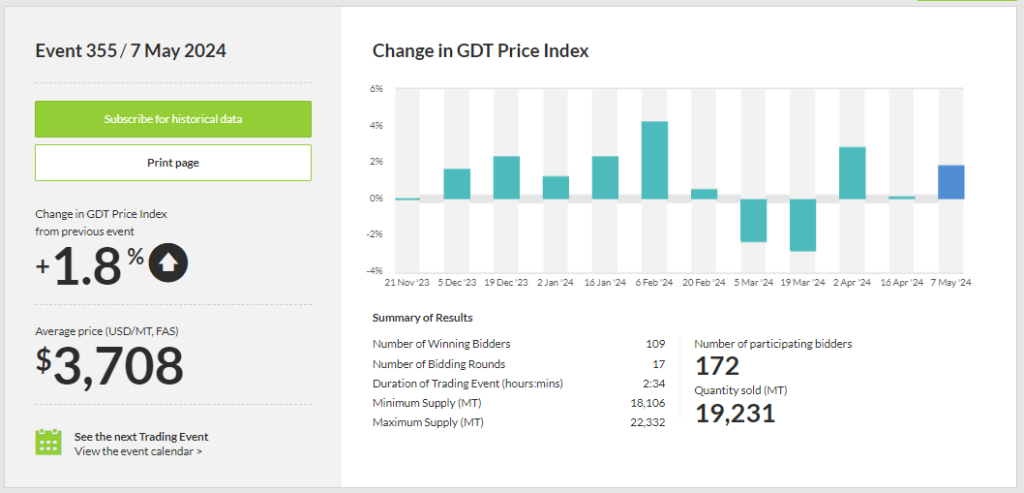
Task: Open the See the next Trading Event link
Action: [x=141, y=436]
